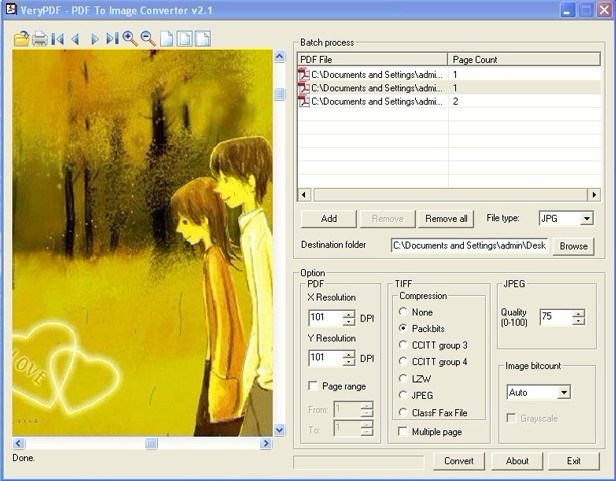Click file list scroll right arrow

click(x=594, y=195)
